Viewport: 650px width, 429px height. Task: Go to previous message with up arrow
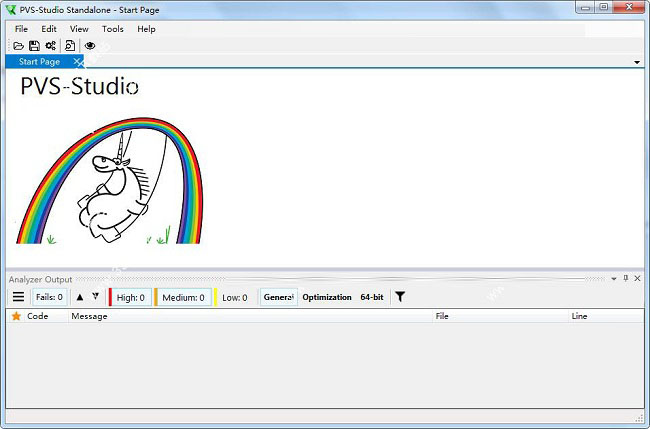80,297
